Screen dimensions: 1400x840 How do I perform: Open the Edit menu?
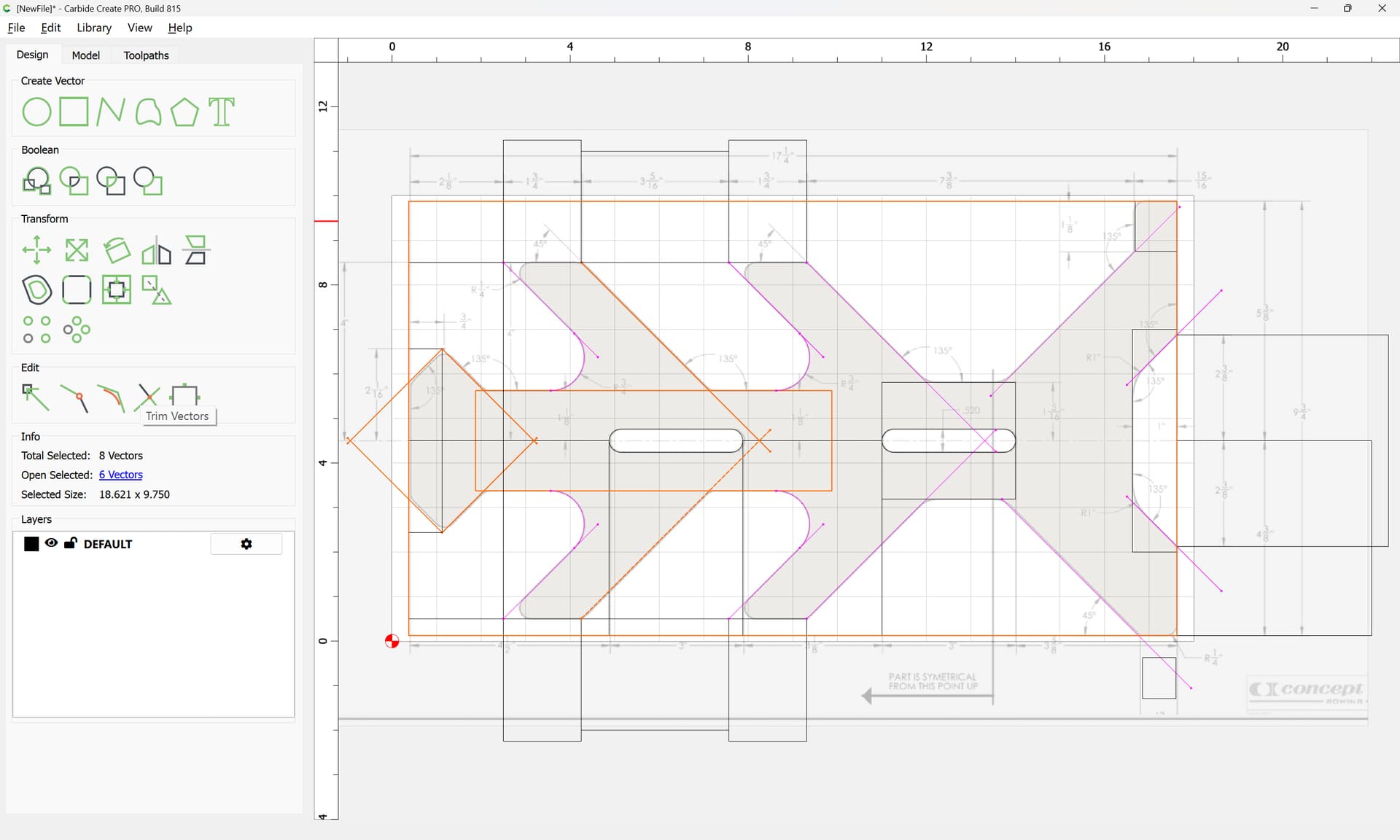click(51, 28)
